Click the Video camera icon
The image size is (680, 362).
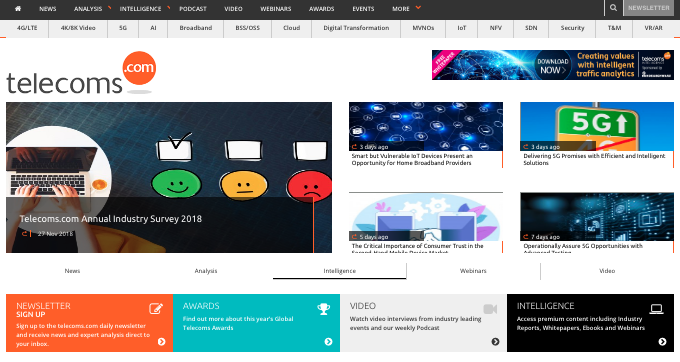(490, 309)
